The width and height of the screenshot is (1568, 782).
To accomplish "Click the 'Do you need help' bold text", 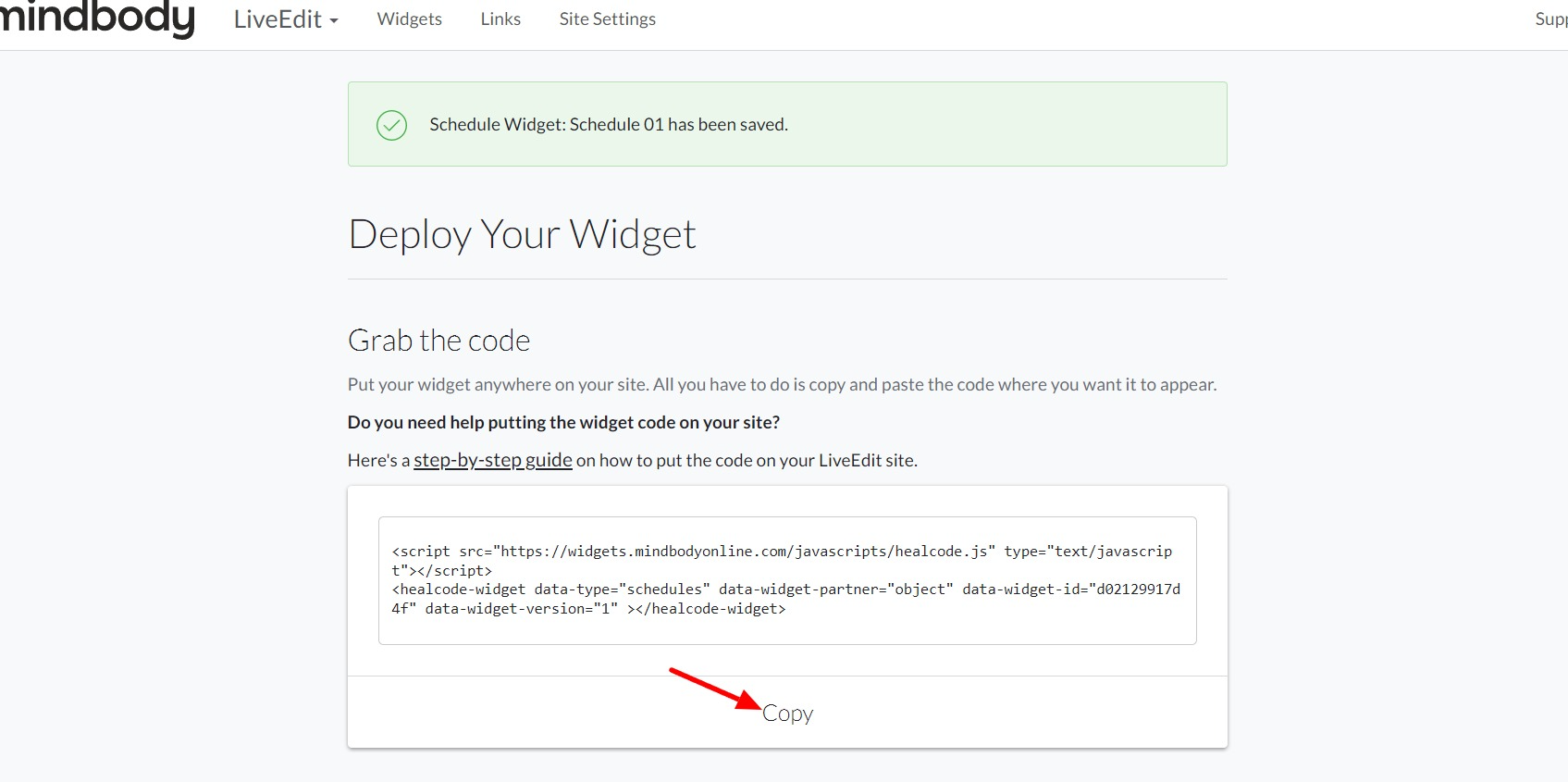I will pos(563,422).
